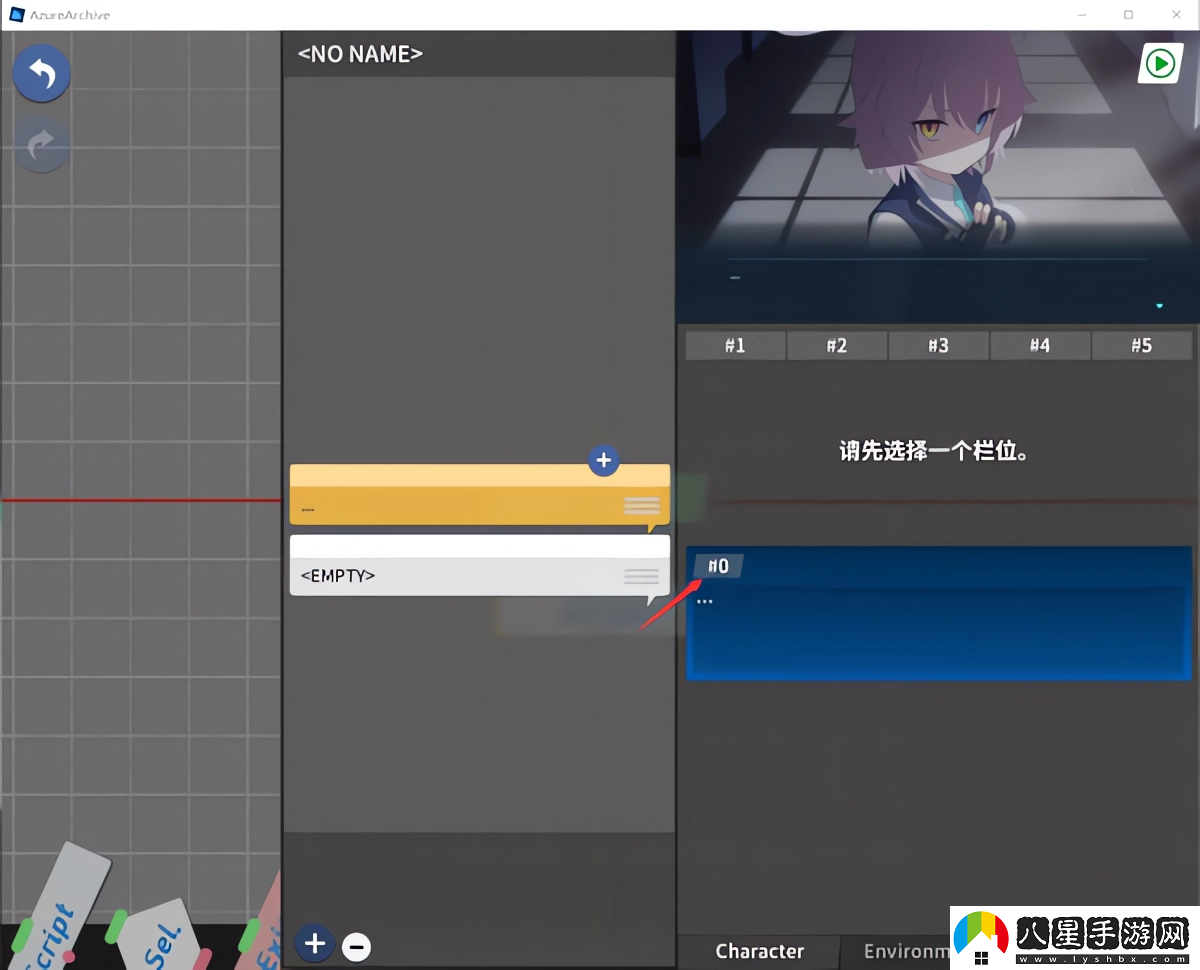1200x970 pixels.
Task: Grab the EMPTY block's drag handle
Action: (x=642, y=576)
